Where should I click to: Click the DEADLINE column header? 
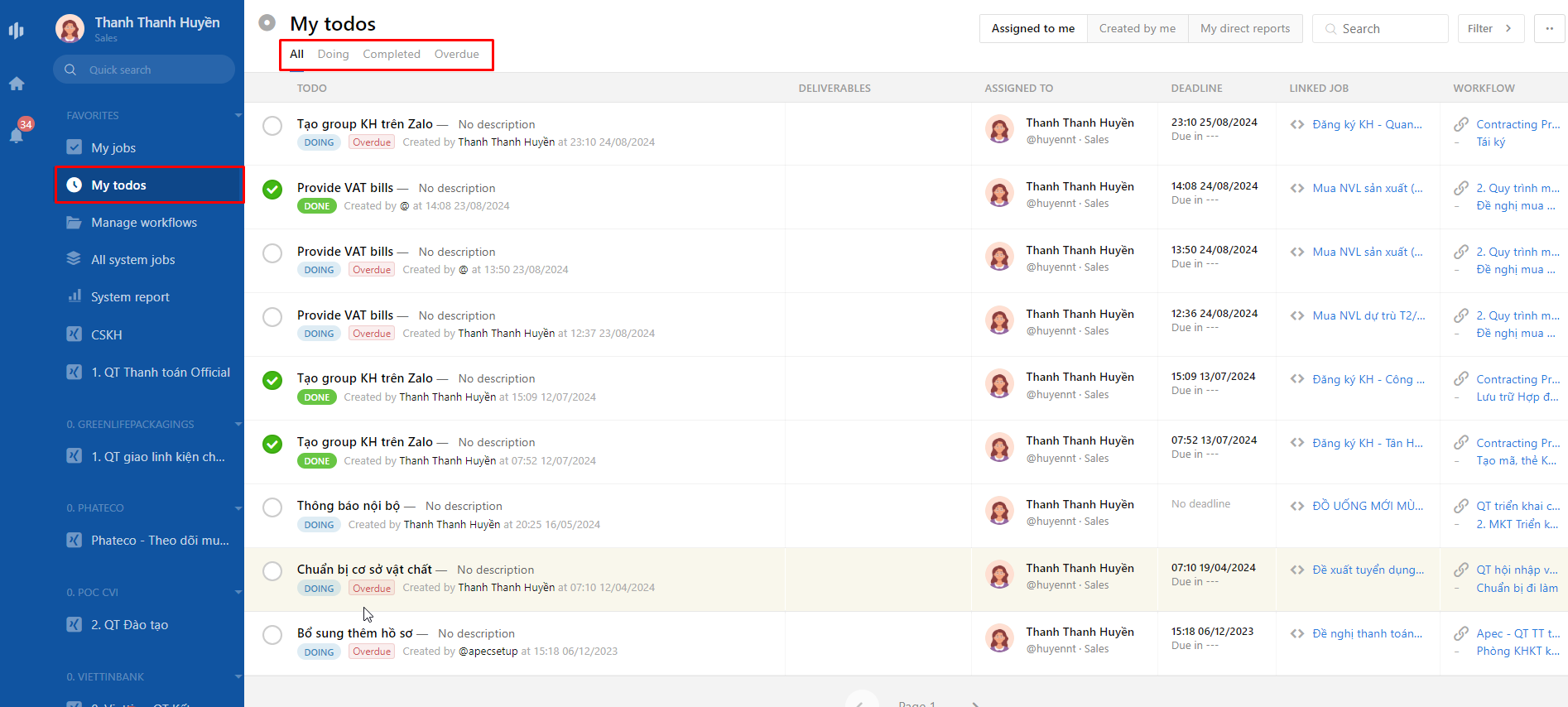[1196, 88]
